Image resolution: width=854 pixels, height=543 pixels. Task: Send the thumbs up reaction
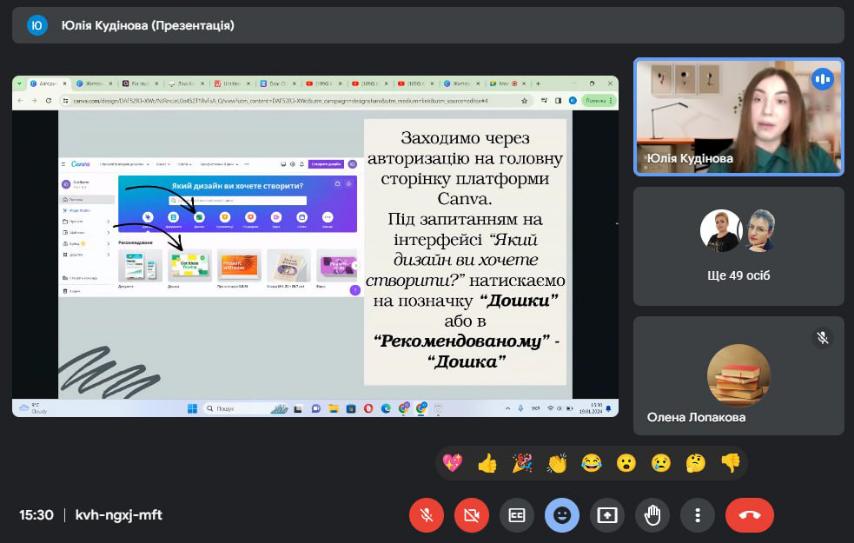pos(487,462)
